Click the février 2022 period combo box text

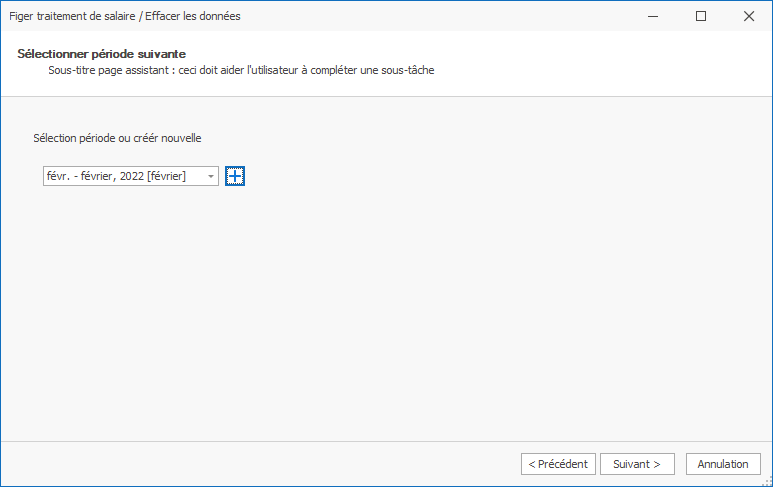coord(116,176)
